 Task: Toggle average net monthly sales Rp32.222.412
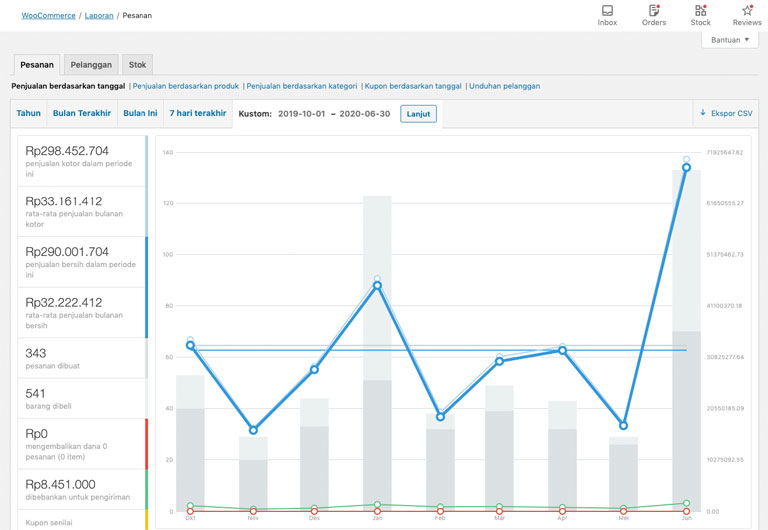[82, 313]
